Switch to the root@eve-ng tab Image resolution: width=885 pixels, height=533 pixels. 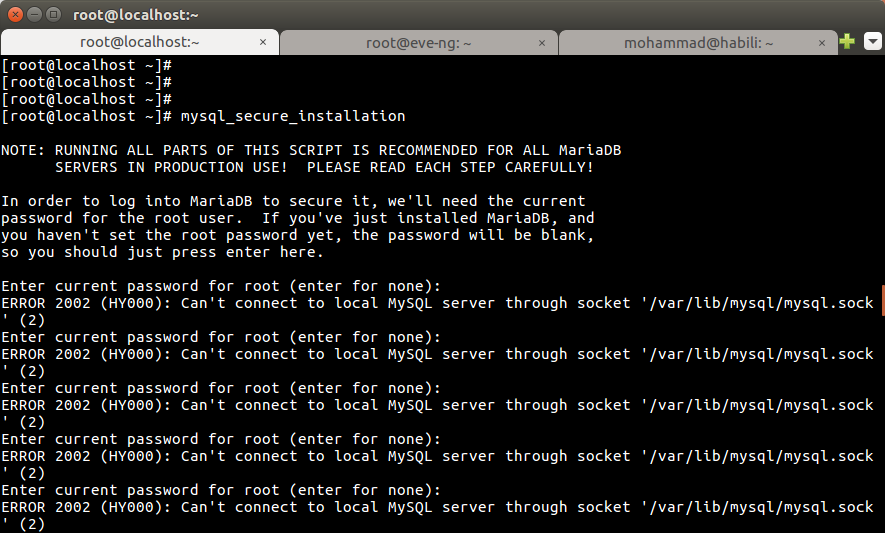tap(418, 43)
